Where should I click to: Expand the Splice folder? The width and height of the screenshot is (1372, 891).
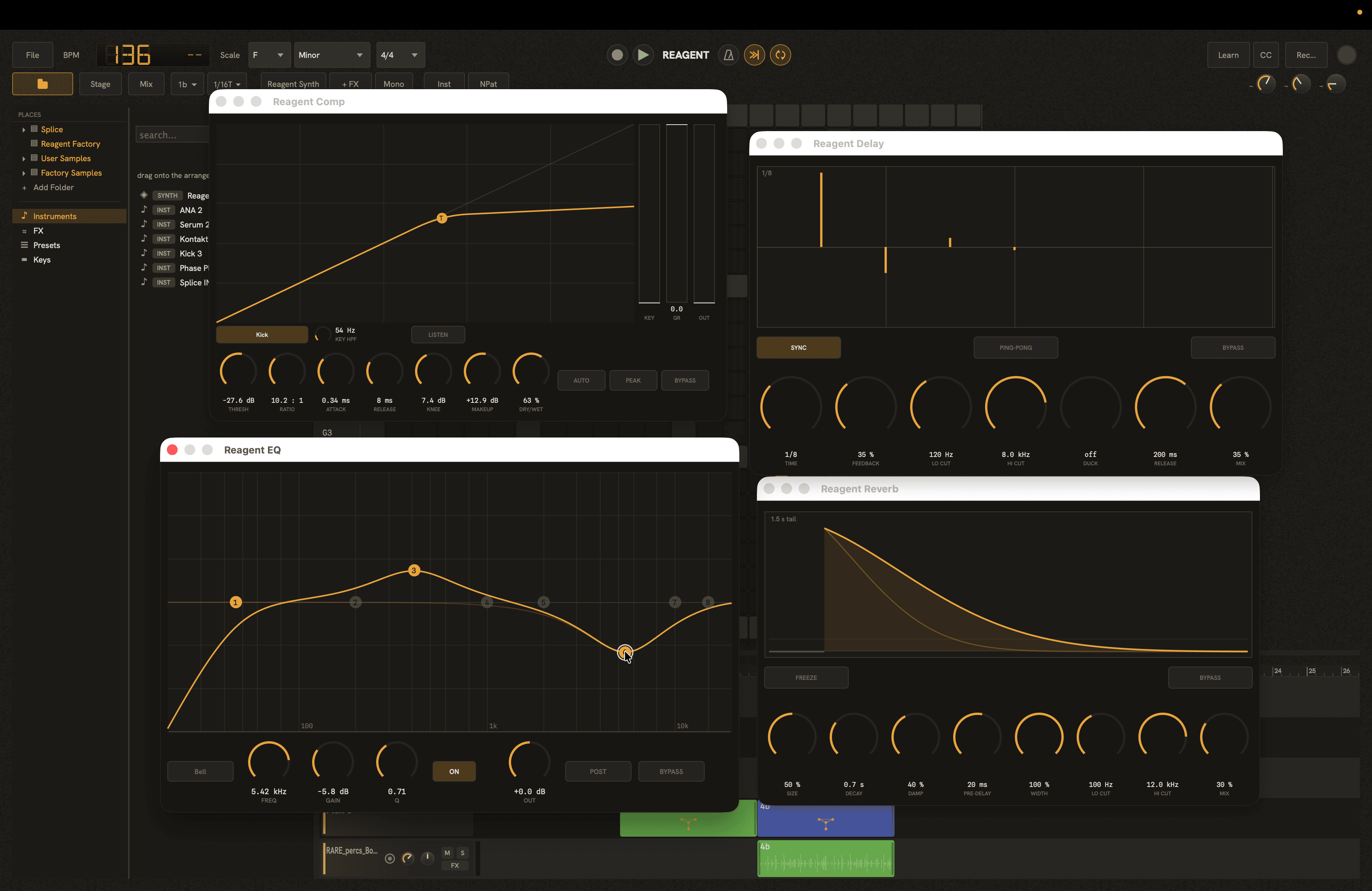click(x=24, y=130)
